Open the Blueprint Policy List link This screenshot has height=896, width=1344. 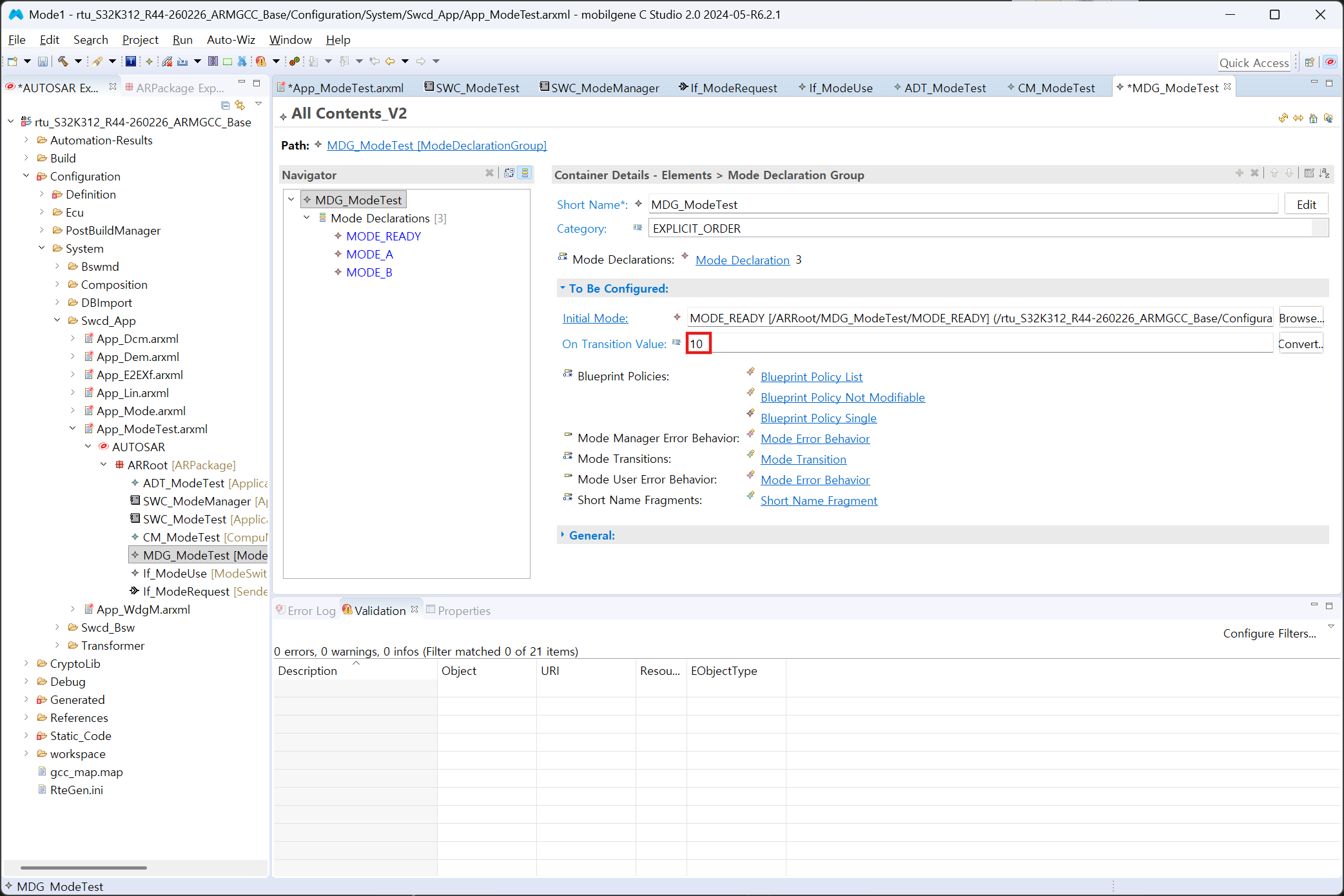pos(811,376)
